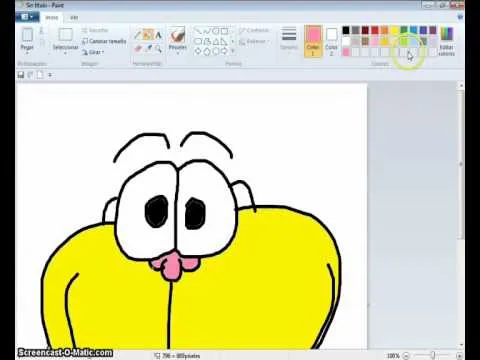Open the Contorno outline dropdown

pos(254,30)
